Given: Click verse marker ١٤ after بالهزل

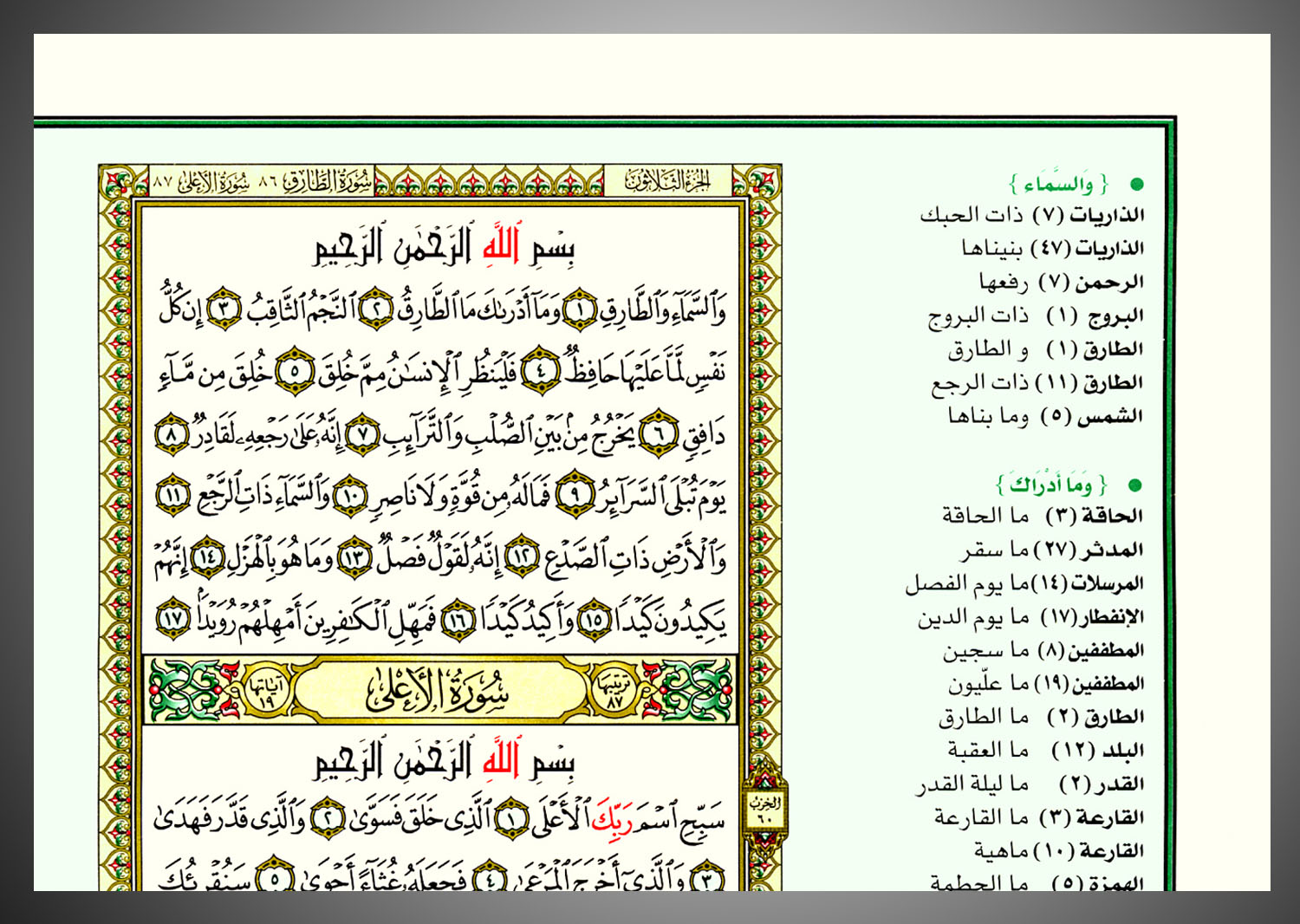Looking at the screenshot, I should (207, 558).
